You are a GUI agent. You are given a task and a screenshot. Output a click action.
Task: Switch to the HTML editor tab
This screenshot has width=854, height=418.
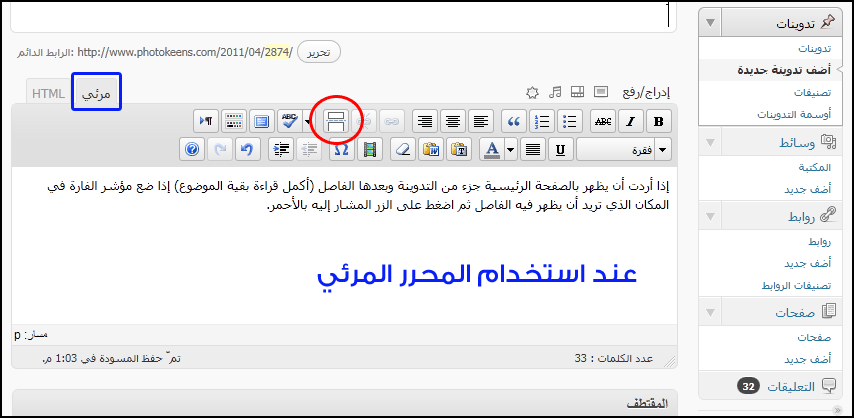48,93
